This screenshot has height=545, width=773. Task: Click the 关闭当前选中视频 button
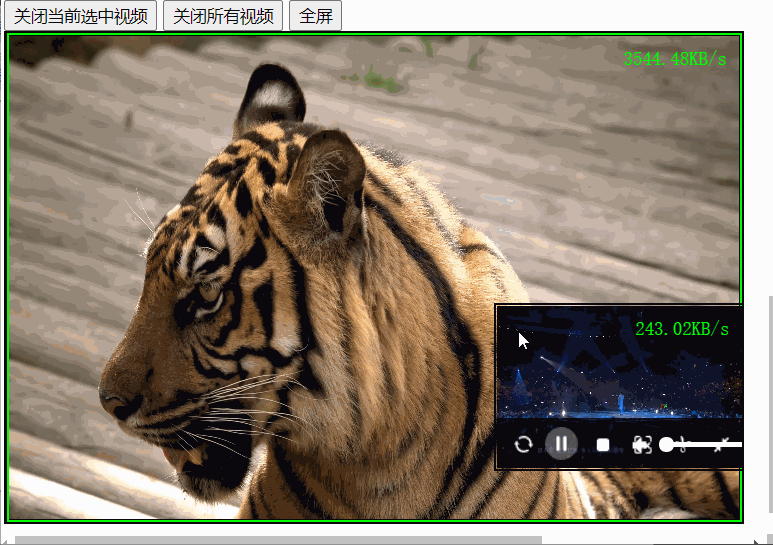[81, 16]
